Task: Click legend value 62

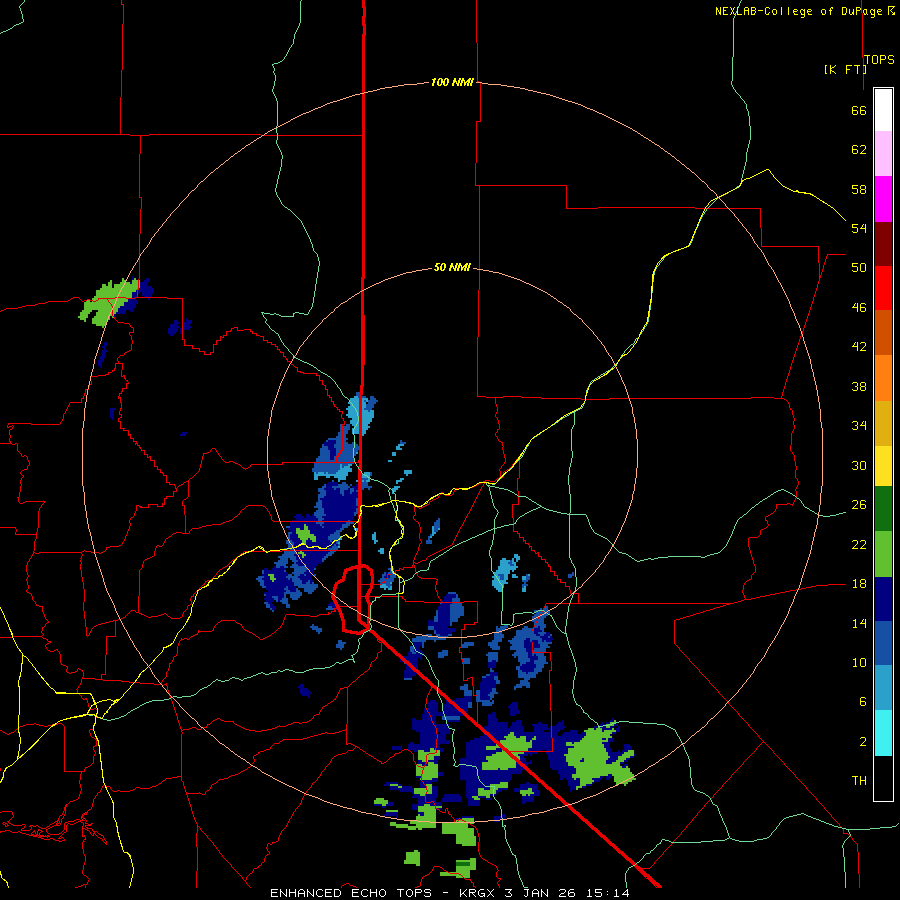Action: pos(859,150)
